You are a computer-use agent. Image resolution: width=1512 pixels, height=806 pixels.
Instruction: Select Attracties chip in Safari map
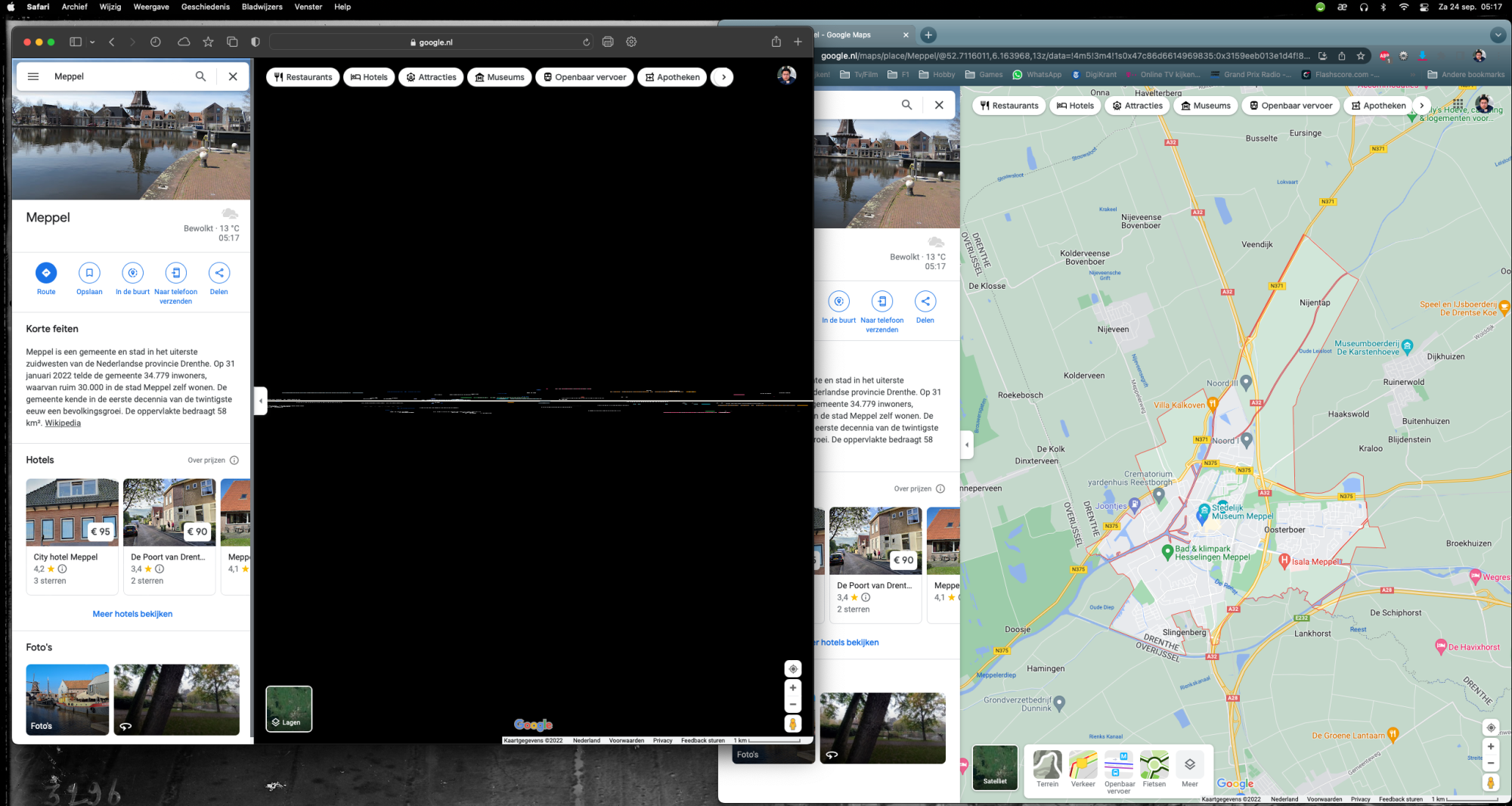431,77
